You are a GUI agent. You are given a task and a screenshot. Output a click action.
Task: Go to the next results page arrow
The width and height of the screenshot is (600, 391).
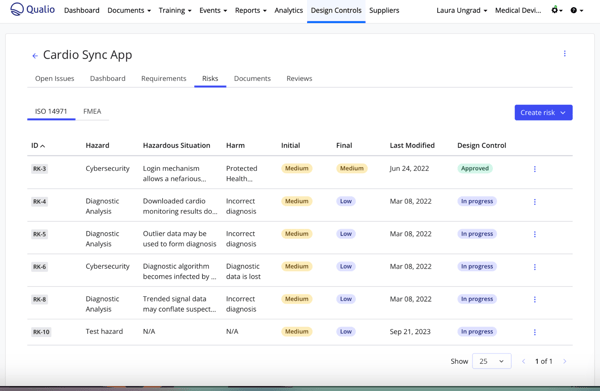click(x=564, y=361)
